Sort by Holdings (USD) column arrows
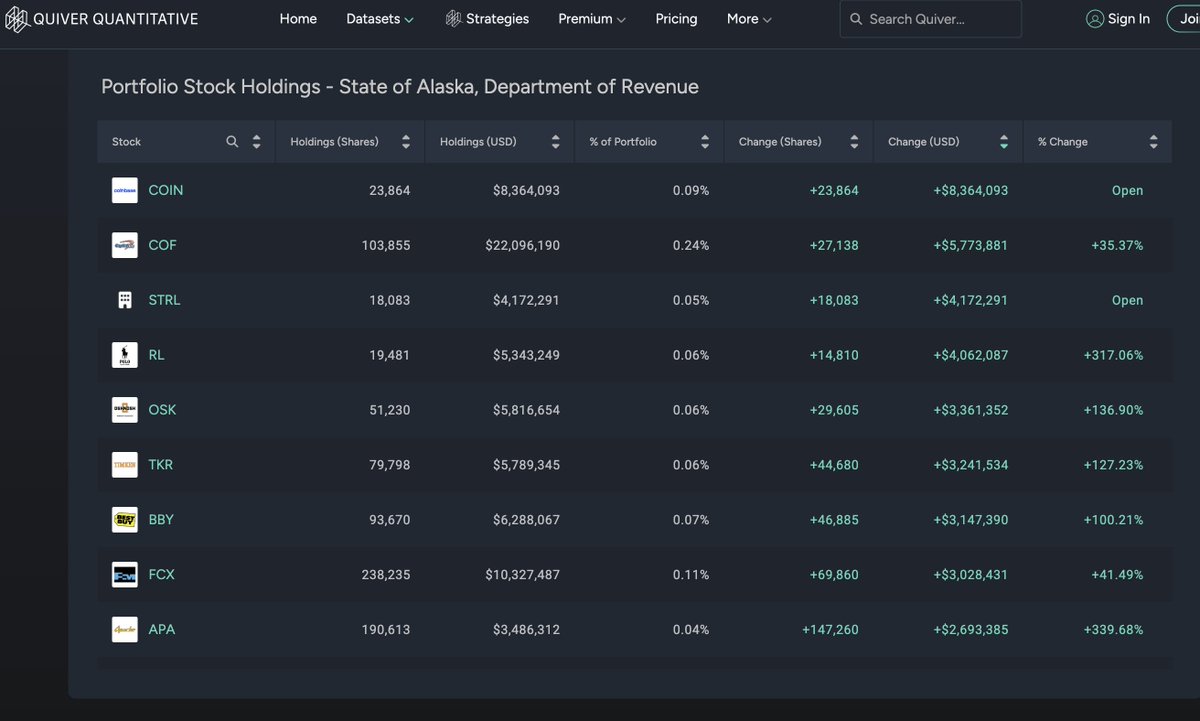The image size is (1200, 721). pos(555,142)
